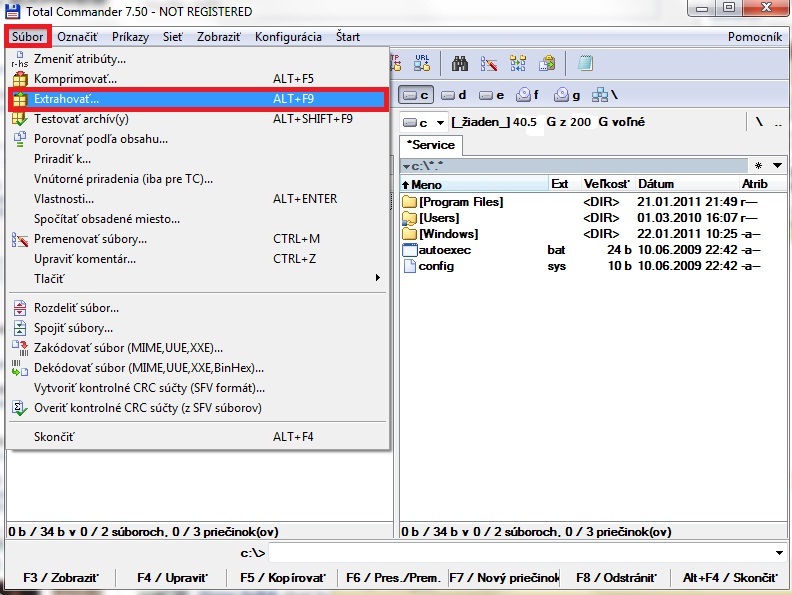Select CD drive g button
Screen dimensions: 792x595
click(x=567, y=95)
